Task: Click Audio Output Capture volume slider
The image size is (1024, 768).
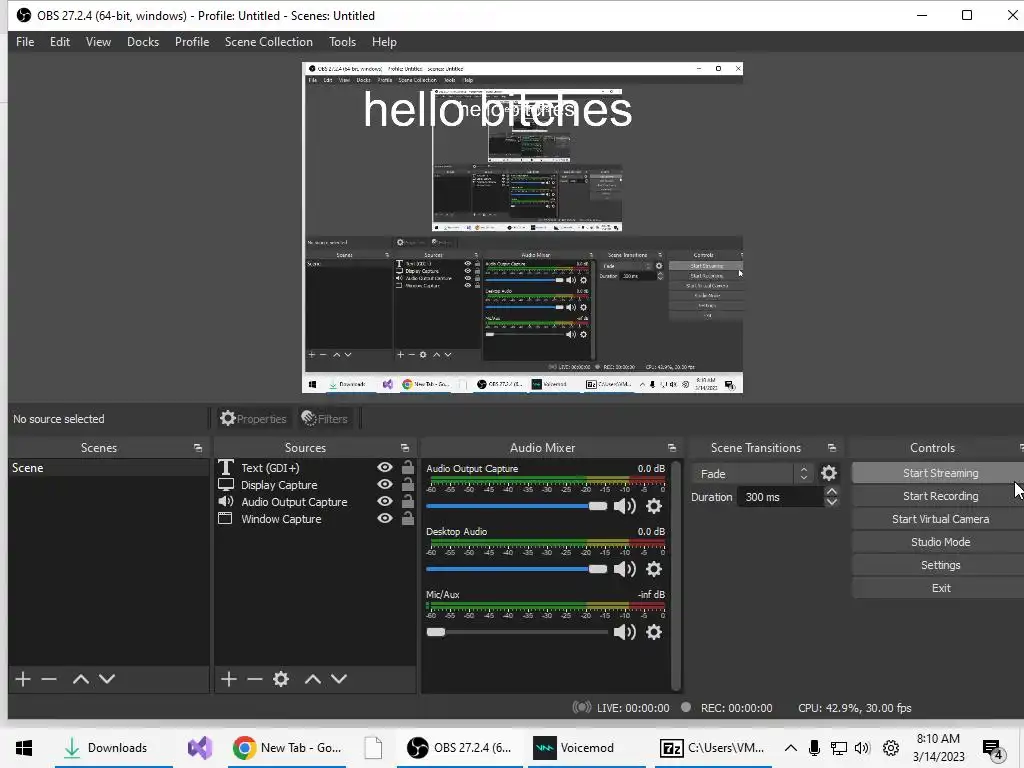Action: point(517,506)
